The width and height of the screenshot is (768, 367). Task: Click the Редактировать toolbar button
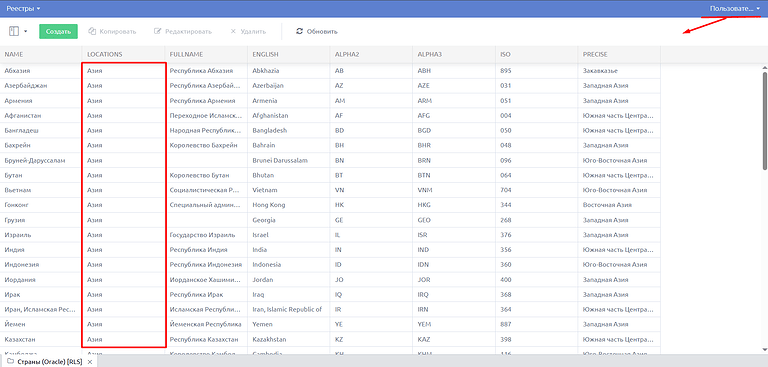tap(183, 31)
